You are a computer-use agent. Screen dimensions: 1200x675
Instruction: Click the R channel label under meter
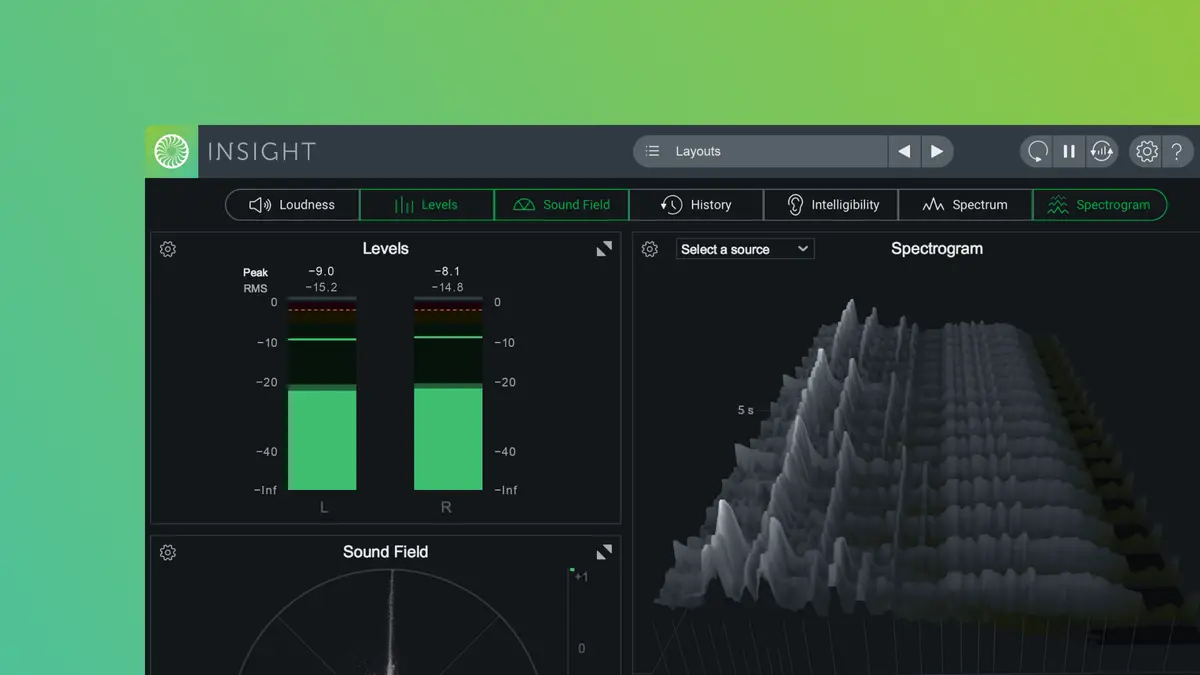click(446, 507)
